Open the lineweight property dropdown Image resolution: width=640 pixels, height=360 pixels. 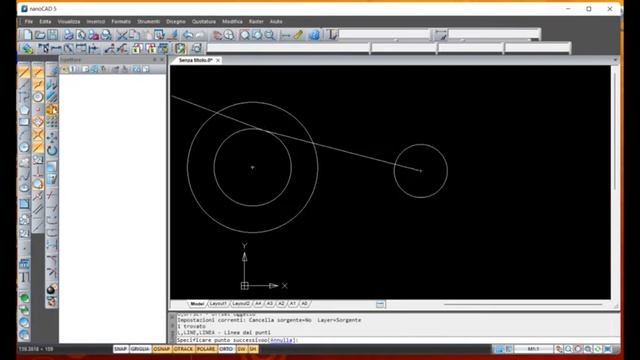[538, 49]
